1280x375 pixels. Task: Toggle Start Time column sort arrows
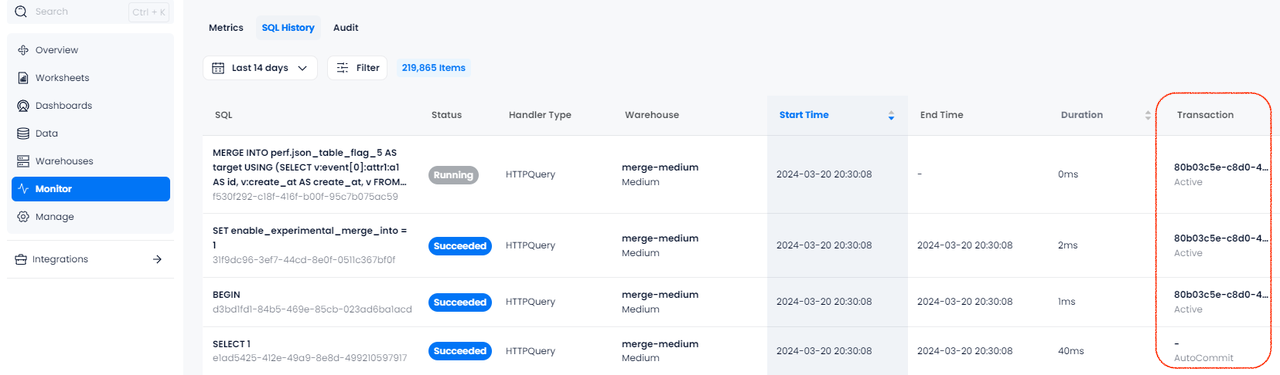[x=891, y=116]
